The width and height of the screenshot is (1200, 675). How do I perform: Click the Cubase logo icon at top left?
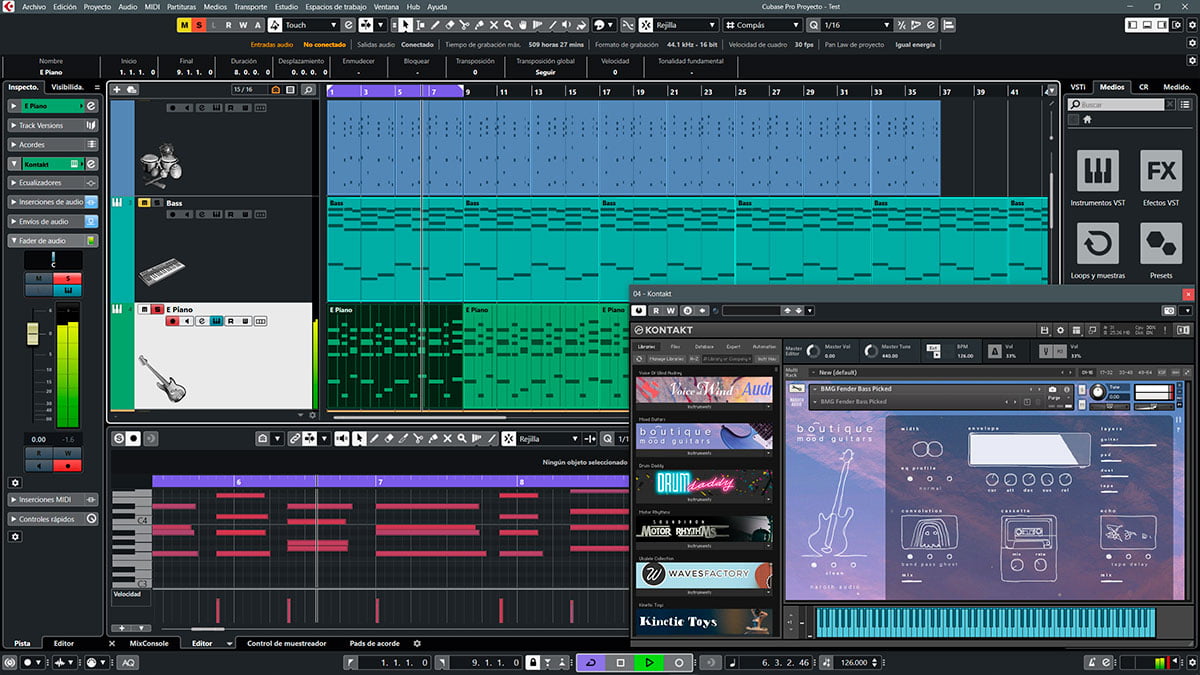[10, 6]
